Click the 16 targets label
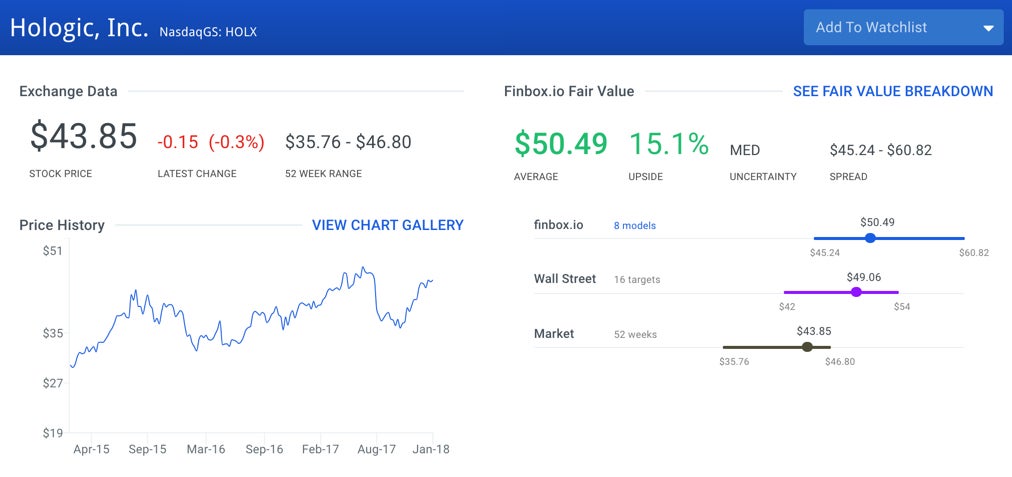This screenshot has width=1012, height=477. click(637, 280)
